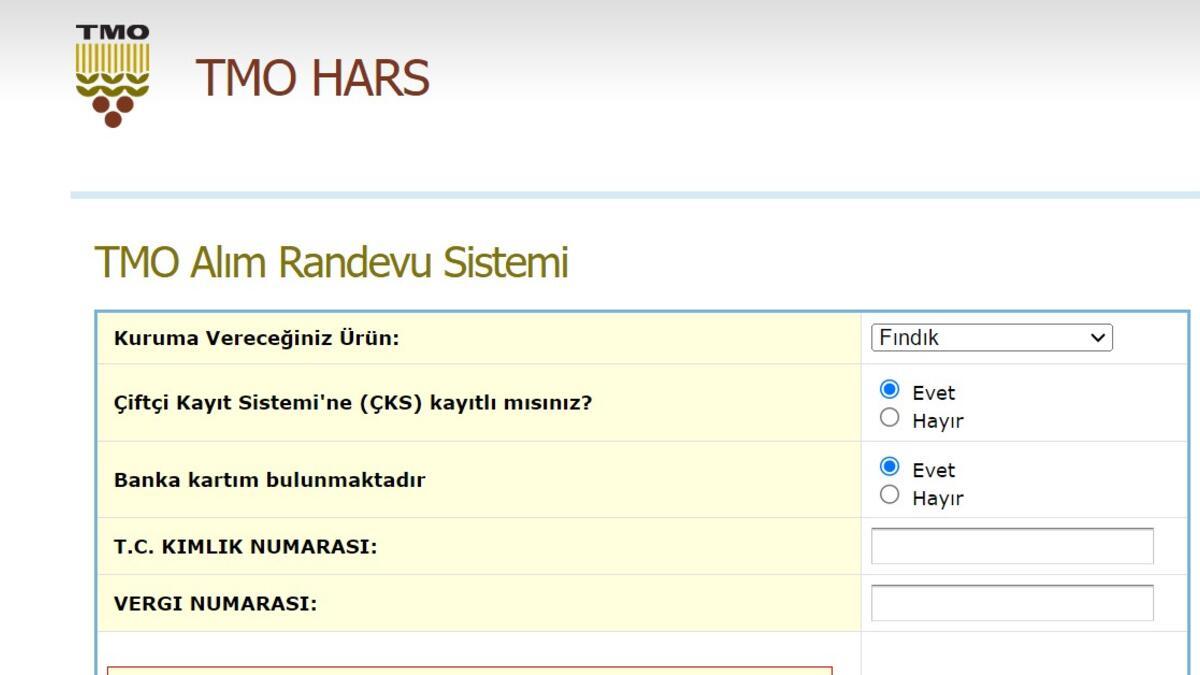Image resolution: width=1200 pixels, height=675 pixels.
Task: Click the TMO wheat logo
Action: point(112,77)
